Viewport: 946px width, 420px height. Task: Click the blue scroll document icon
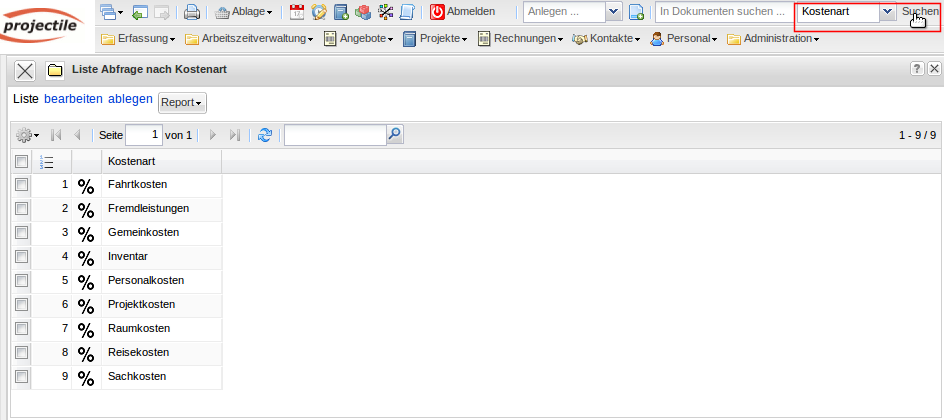coord(407,11)
